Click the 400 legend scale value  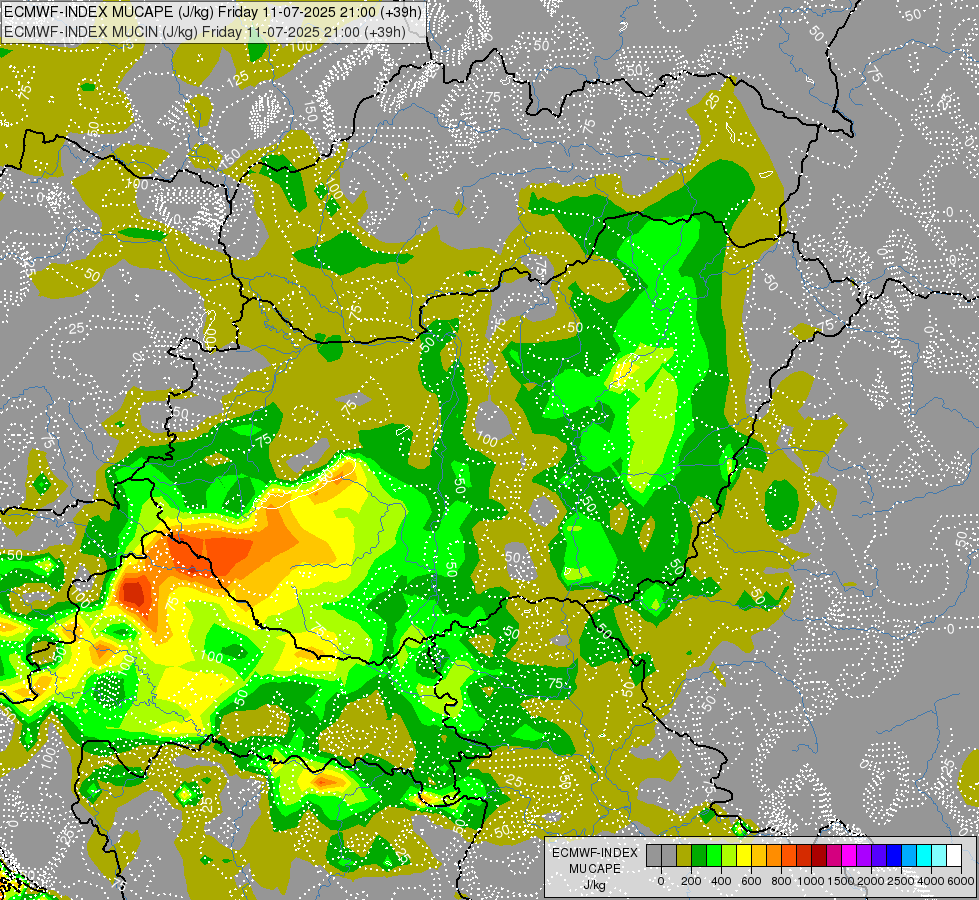point(721,881)
